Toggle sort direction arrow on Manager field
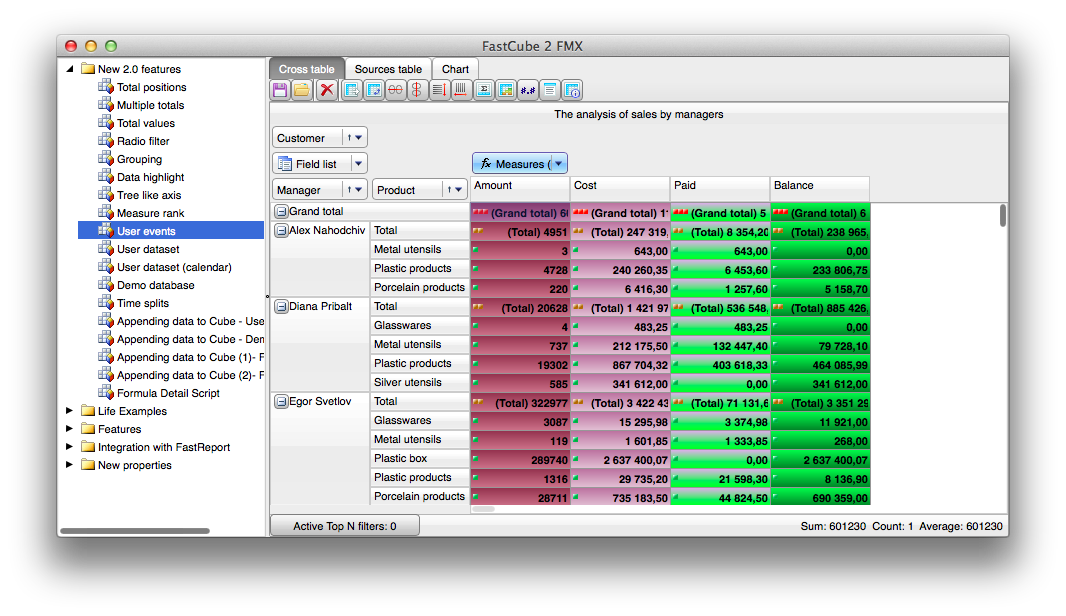 pyautogui.click(x=349, y=190)
